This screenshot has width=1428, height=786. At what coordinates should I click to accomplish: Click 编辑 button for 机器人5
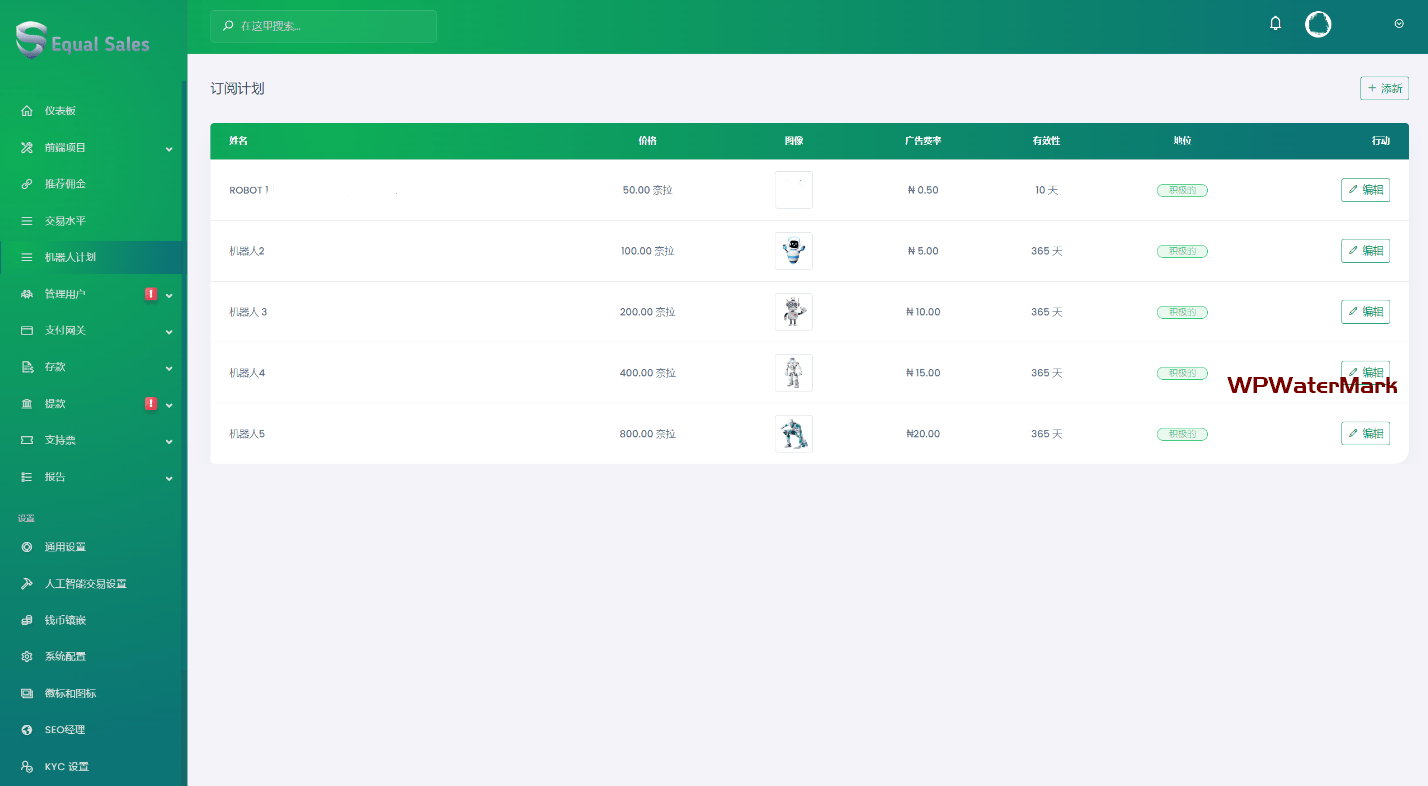pos(1365,433)
